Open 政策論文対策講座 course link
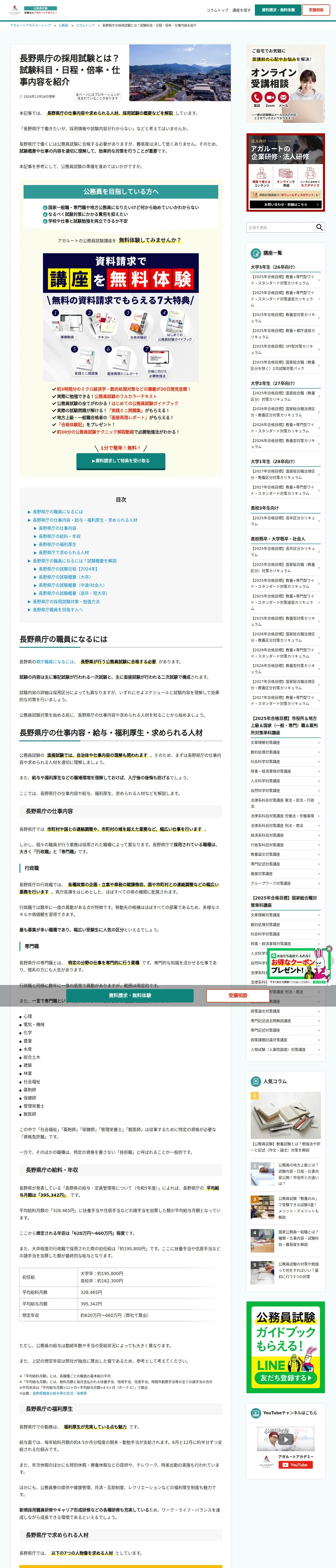 point(285,1011)
